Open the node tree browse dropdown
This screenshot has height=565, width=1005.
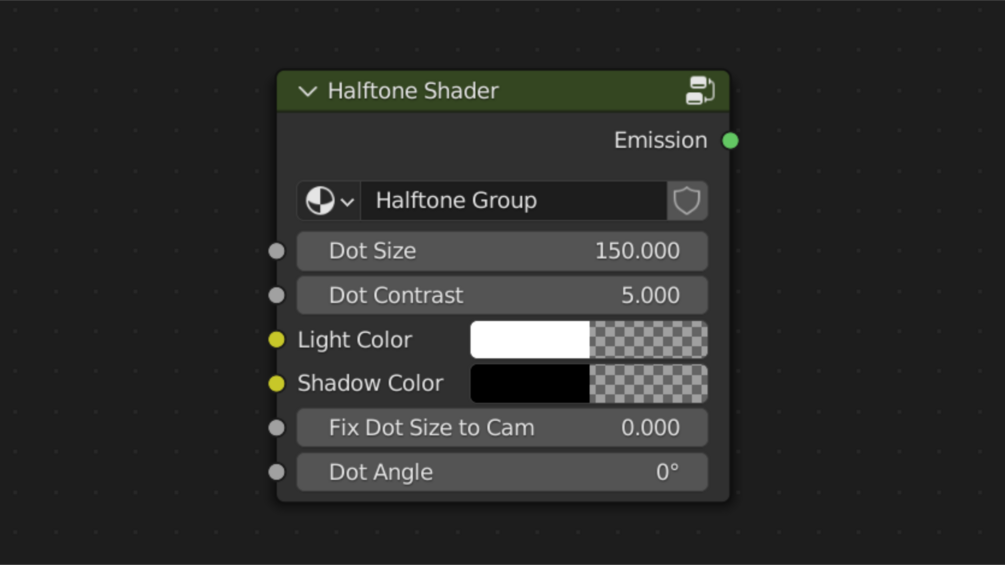coord(329,201)
